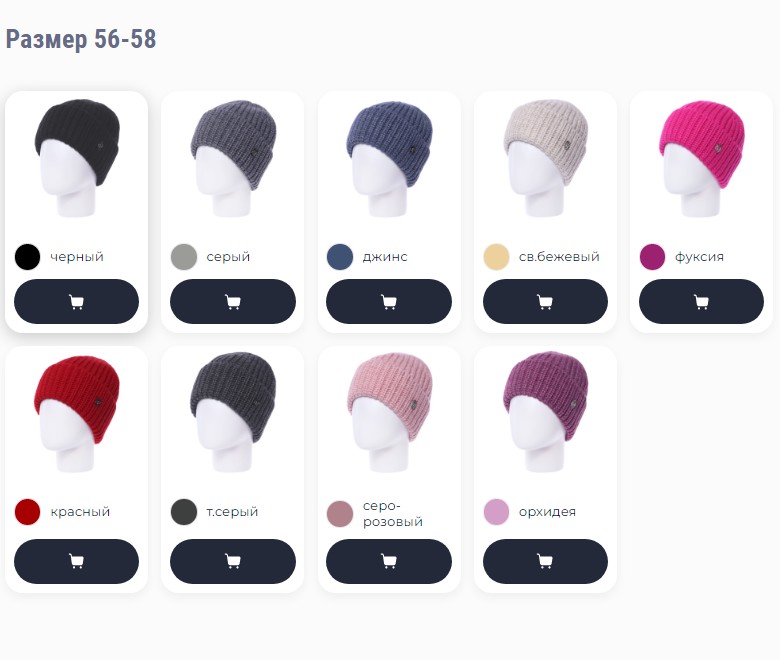Click the т.серый color name
The width and height of the screenshot is (780, 660).
click(x=232, y=512)
